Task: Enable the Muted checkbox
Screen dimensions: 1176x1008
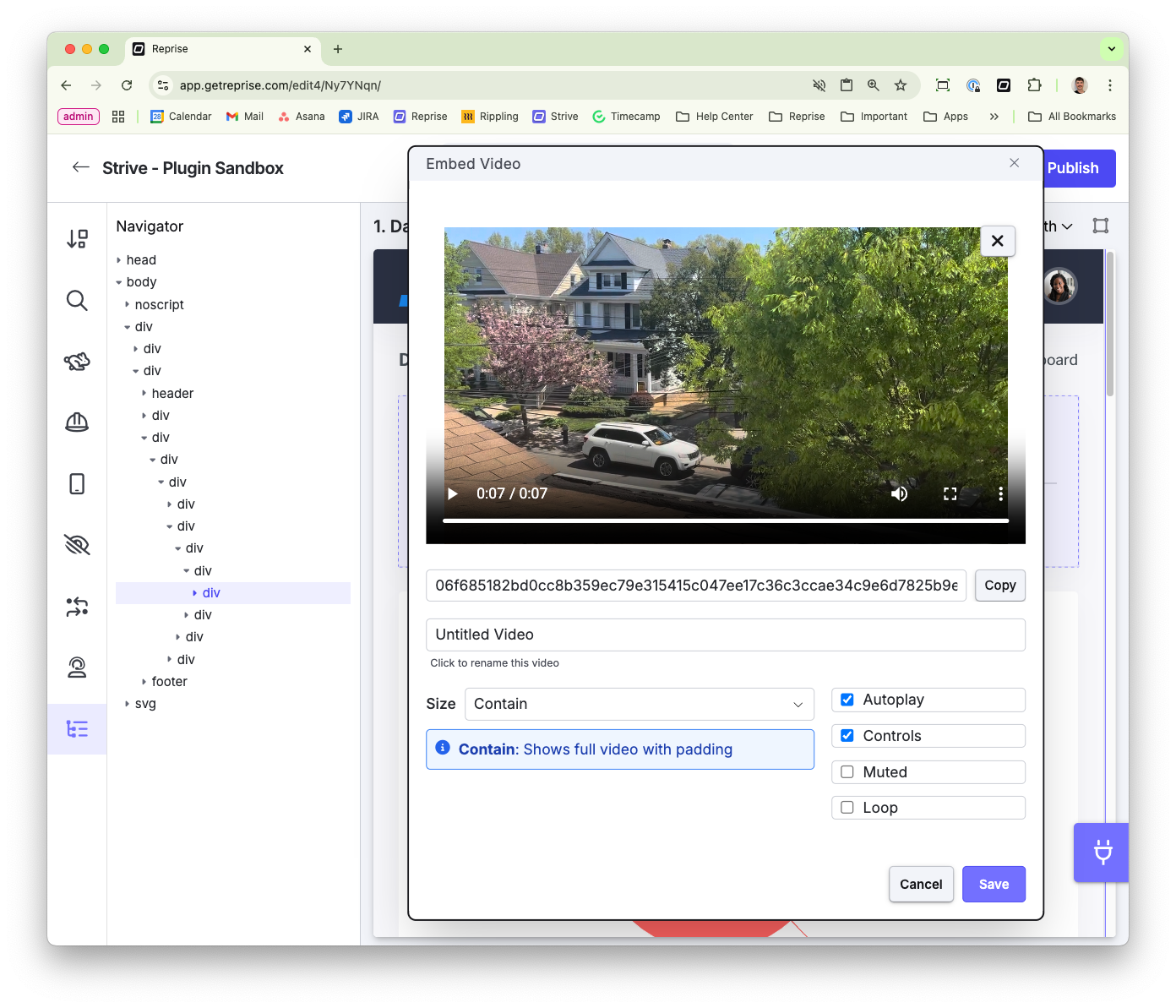Action: [x=847, y=772]
